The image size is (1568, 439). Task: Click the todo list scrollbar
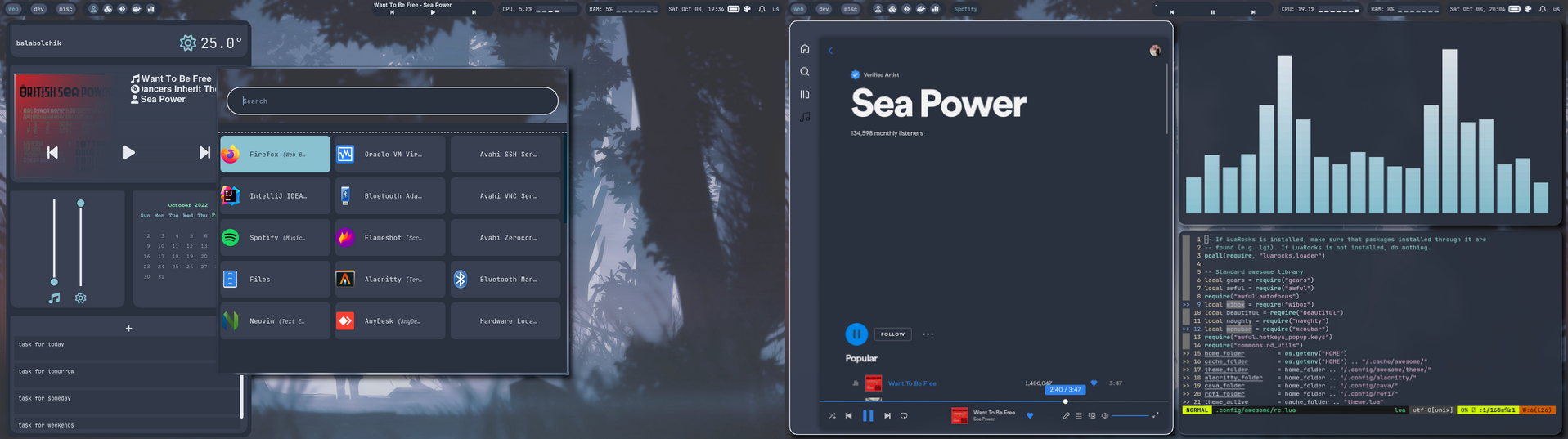point(241,396)
